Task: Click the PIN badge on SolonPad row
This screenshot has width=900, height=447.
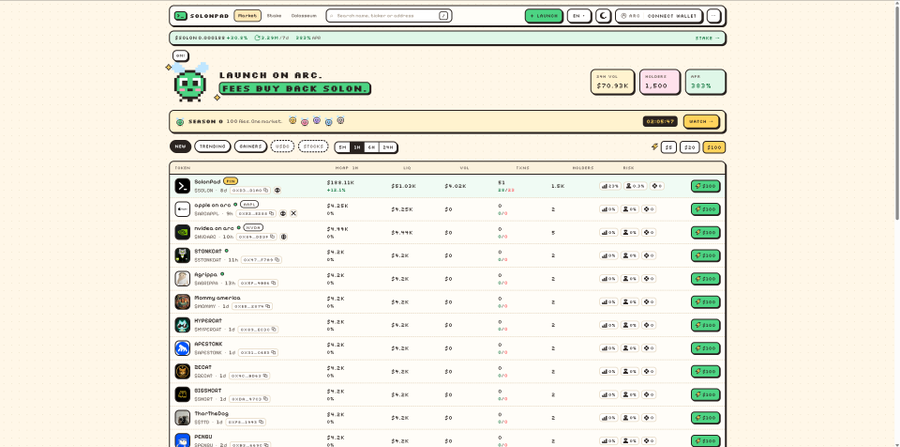Action: [x=231, y=181]
